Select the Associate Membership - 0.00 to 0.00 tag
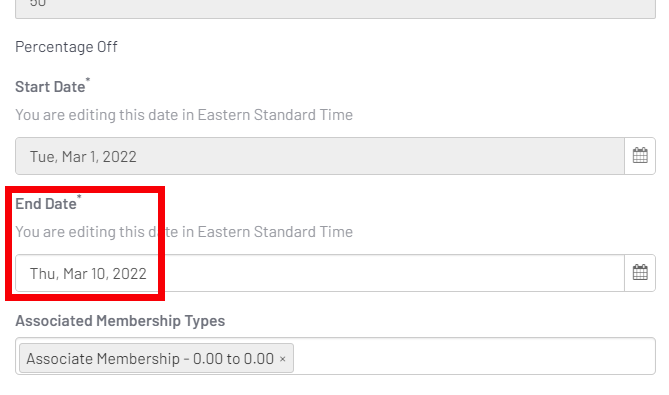 (x=150, y=359)
